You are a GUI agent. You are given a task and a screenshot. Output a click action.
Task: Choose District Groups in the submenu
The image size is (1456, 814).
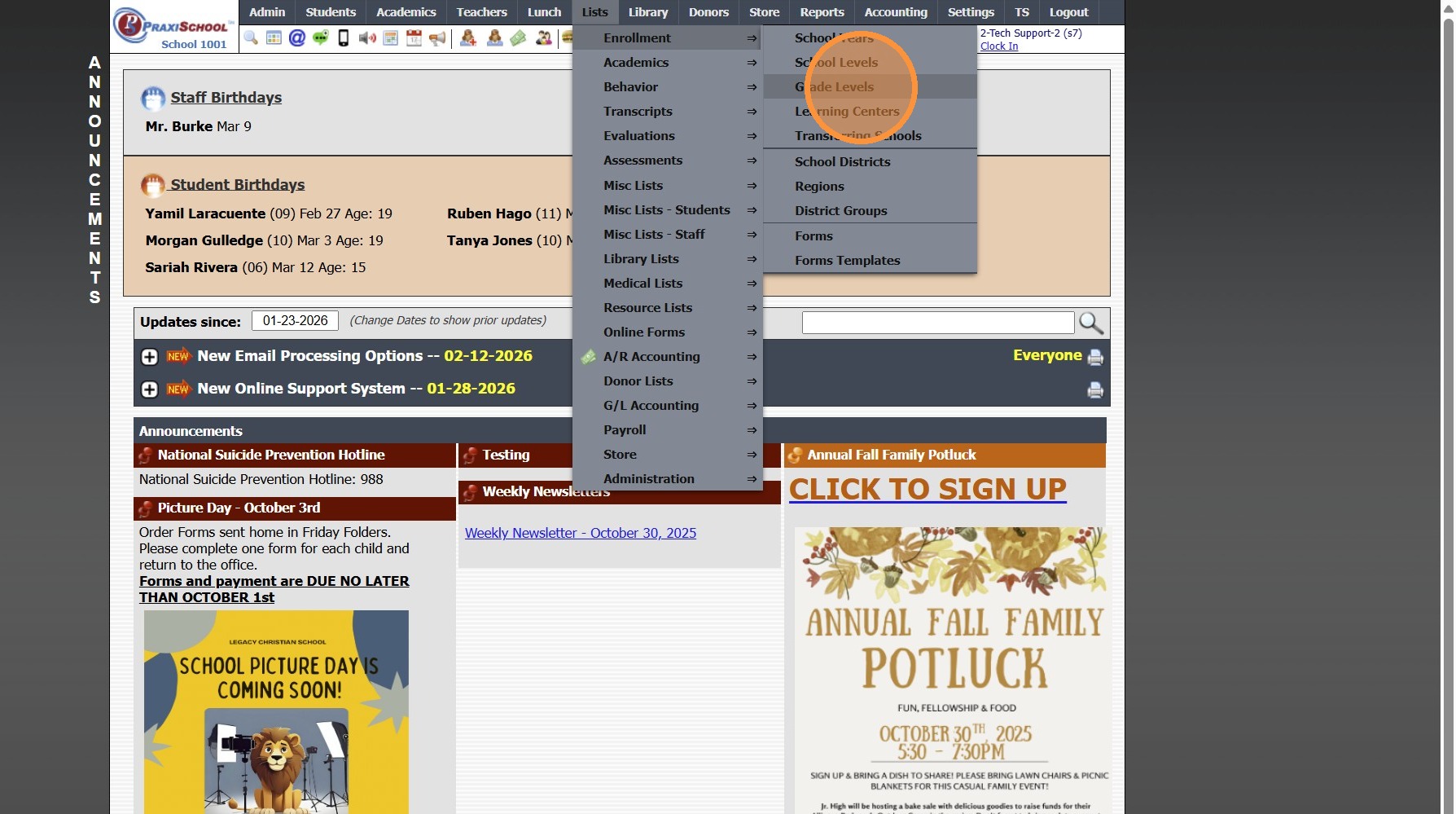coord(870,211)
